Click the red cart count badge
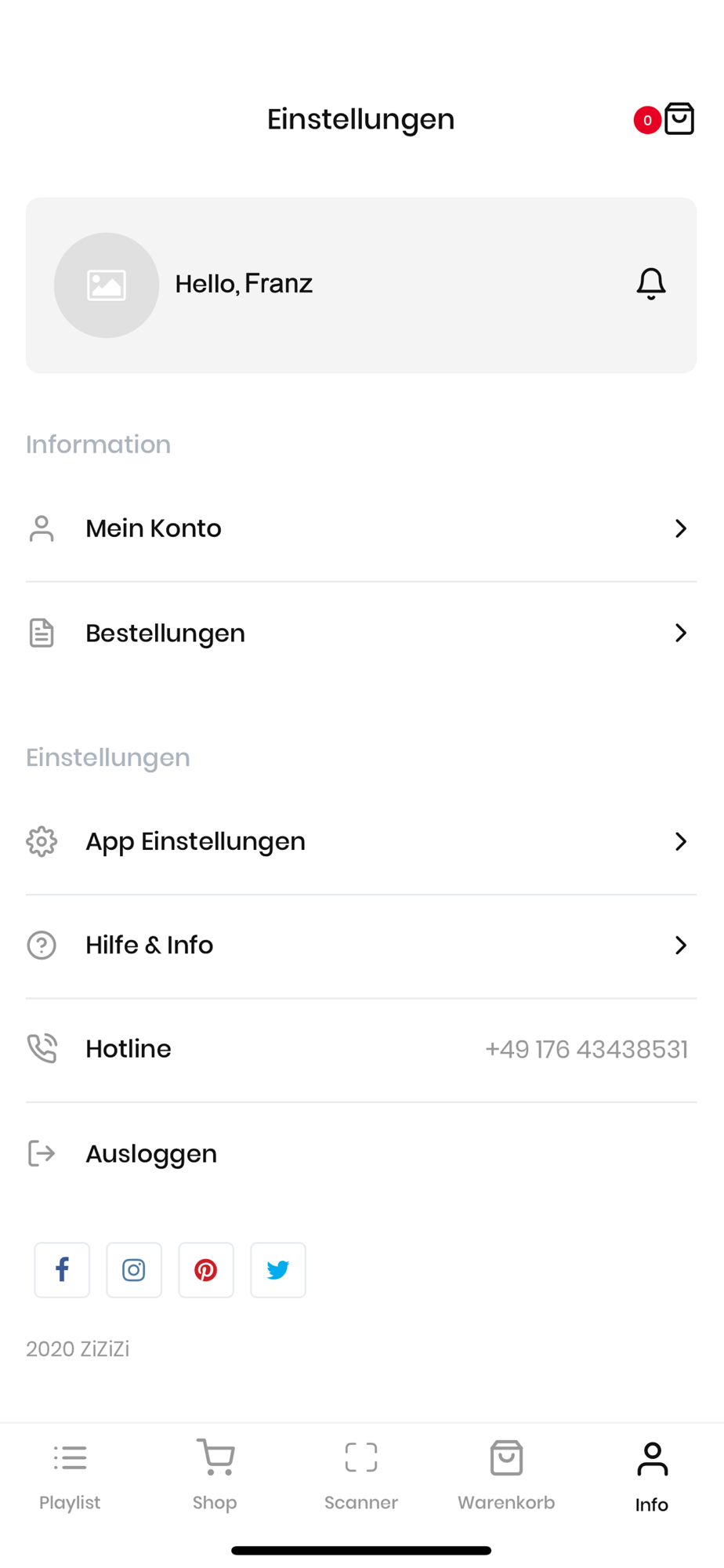Screen dimensions: 724x1568 point(647,120)
